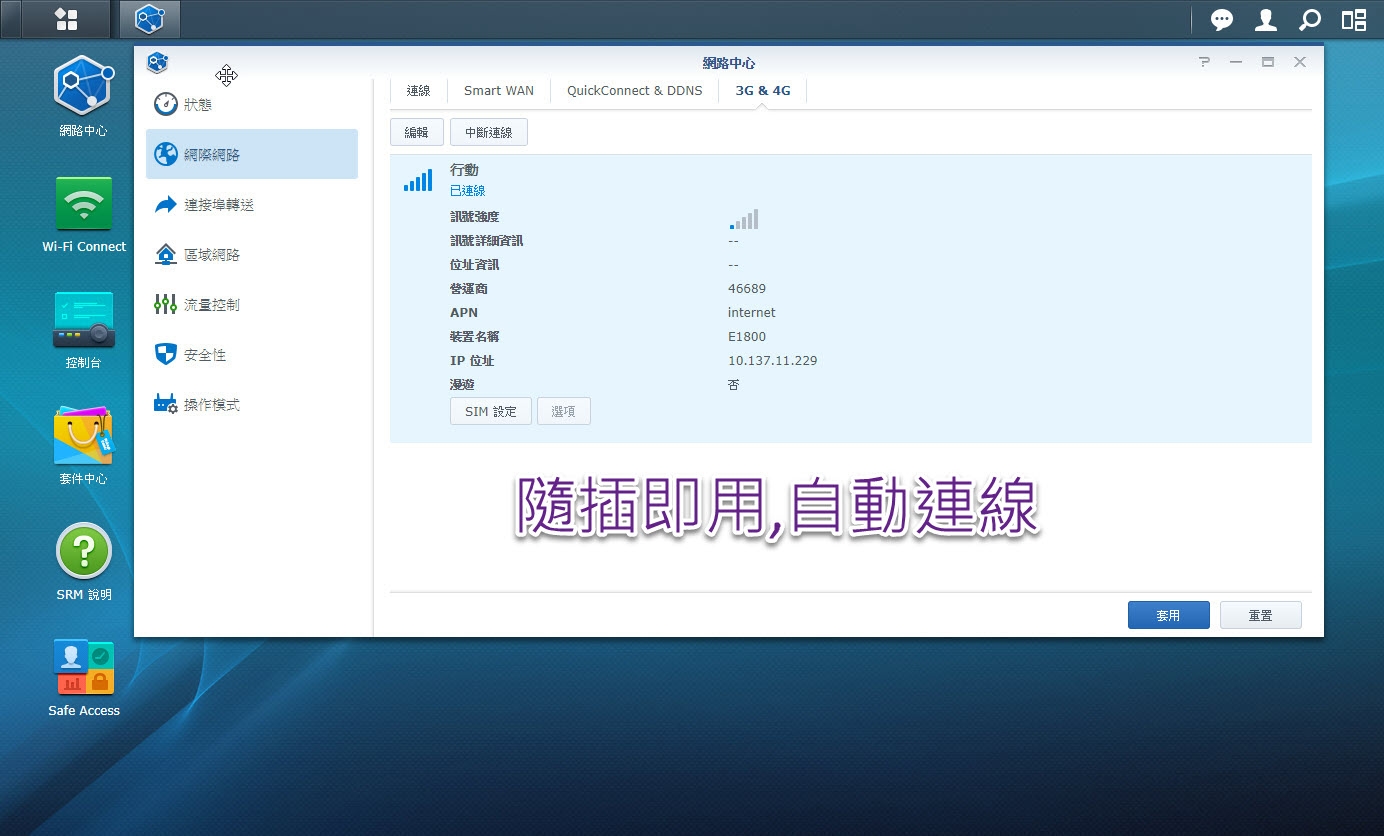The width and height of the screenshot is (1384, 836).
Task: Click the 網路中心 window title
Action: point(729,62)
